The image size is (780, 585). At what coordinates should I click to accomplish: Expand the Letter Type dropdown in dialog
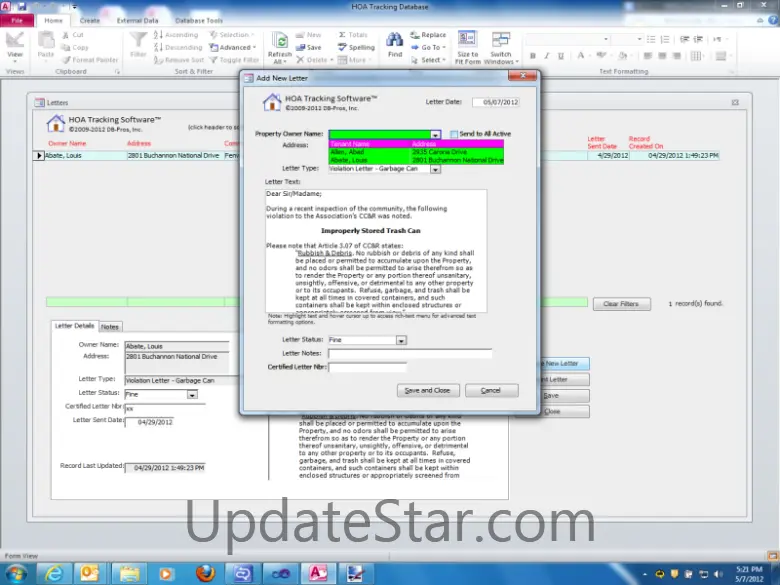pos(435,169)
